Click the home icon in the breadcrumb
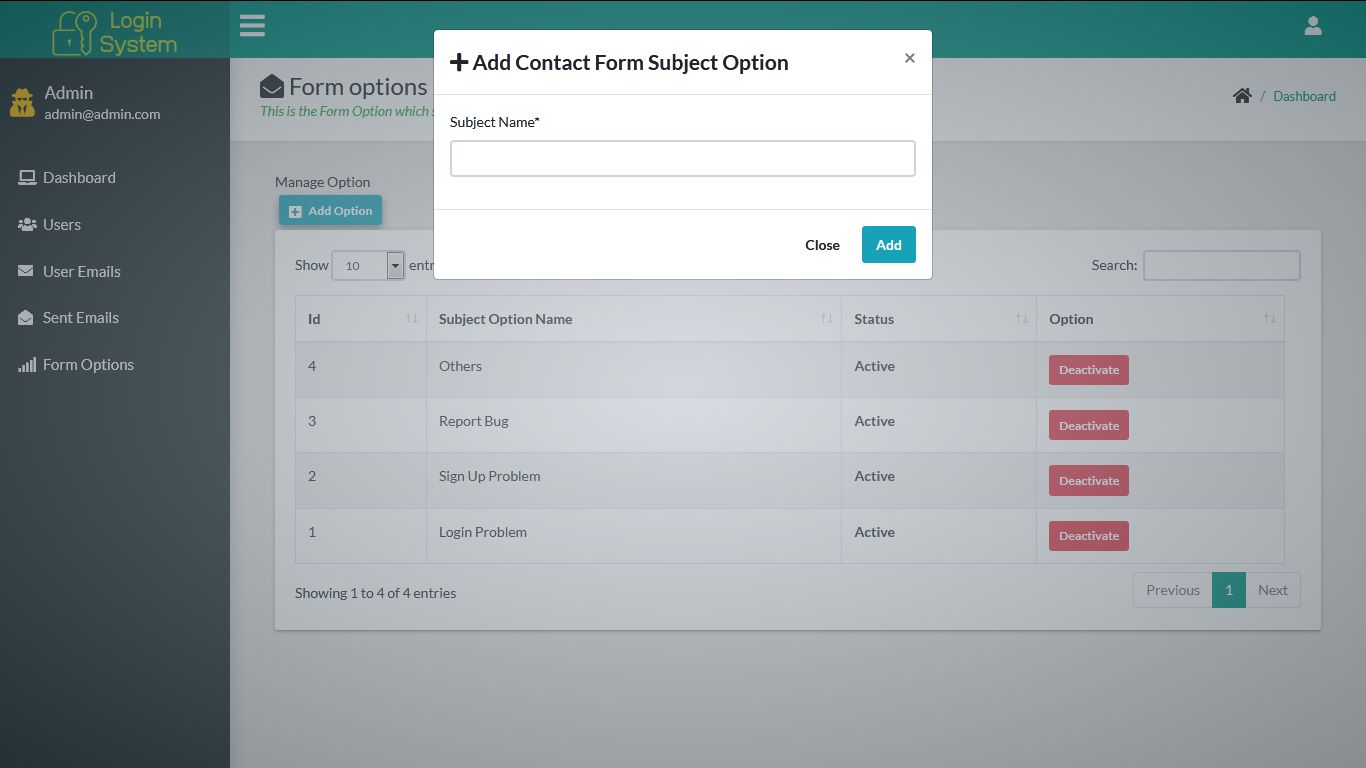The height and width of the screenshot is (768, 1366). 1242,95
